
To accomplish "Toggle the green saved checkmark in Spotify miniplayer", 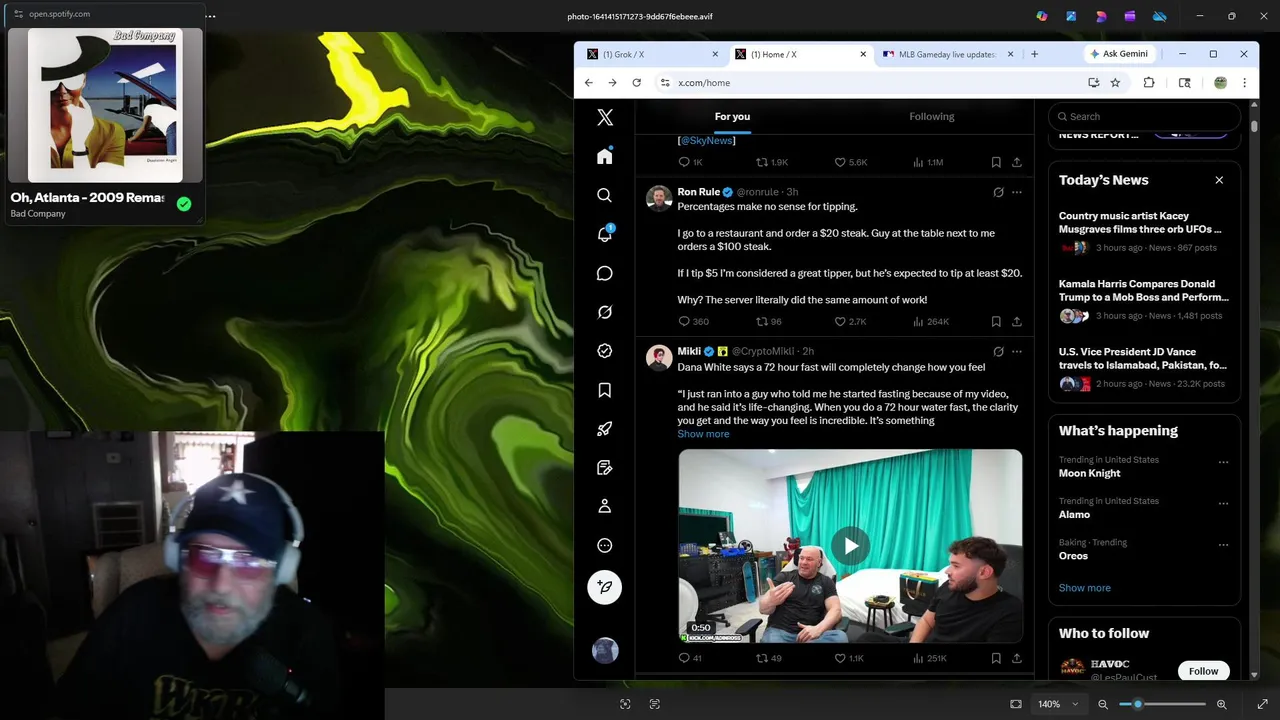I will point(183,204).
